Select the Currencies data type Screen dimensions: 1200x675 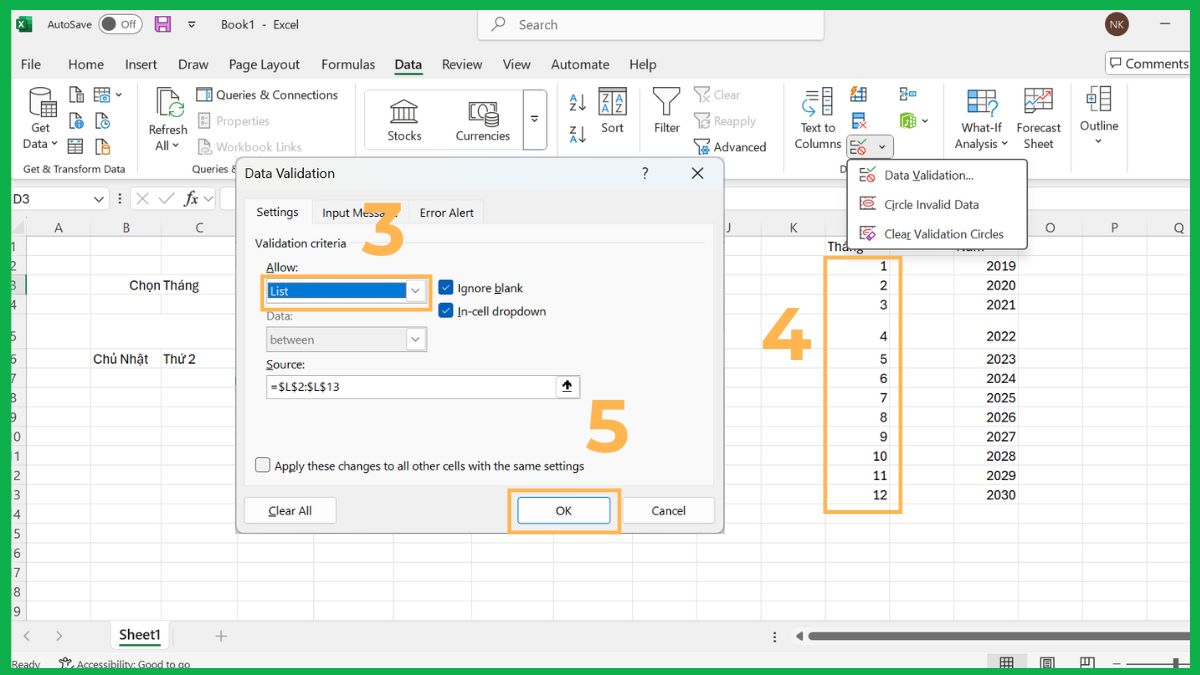click(482, 115)
